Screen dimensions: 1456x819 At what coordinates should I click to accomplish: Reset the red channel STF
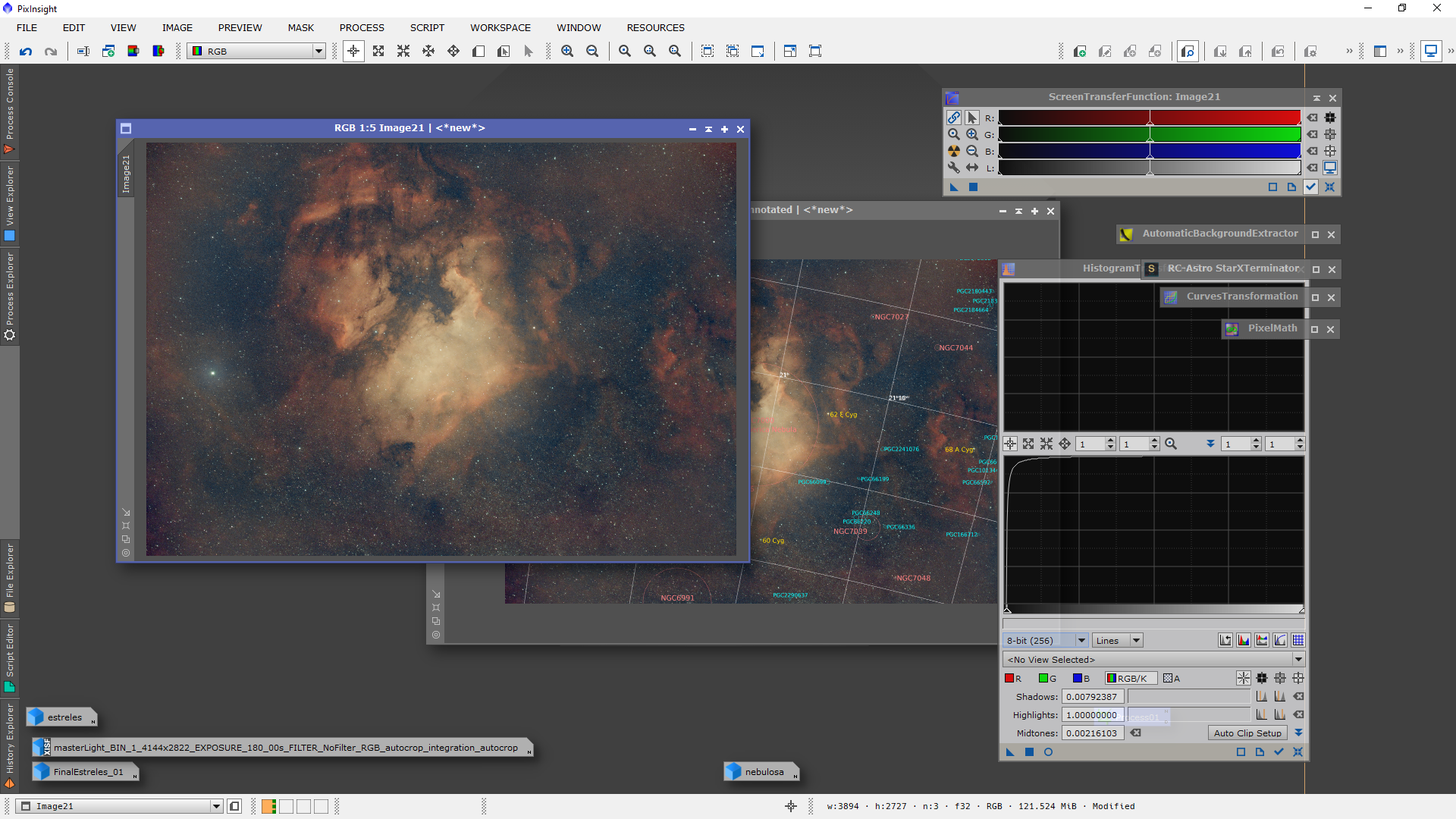pyautogui.click(x=1313, y=118)
